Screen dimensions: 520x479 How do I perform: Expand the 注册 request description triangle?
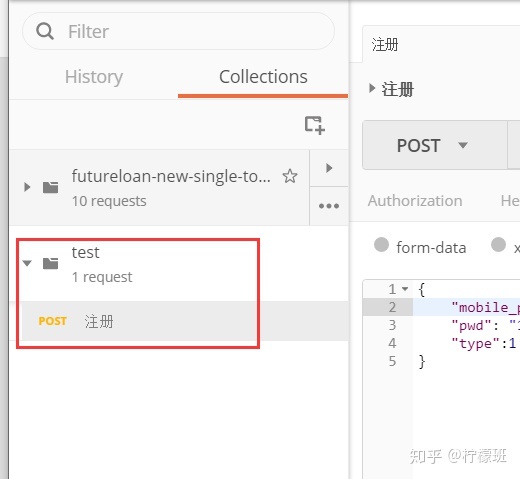(372, 88)
